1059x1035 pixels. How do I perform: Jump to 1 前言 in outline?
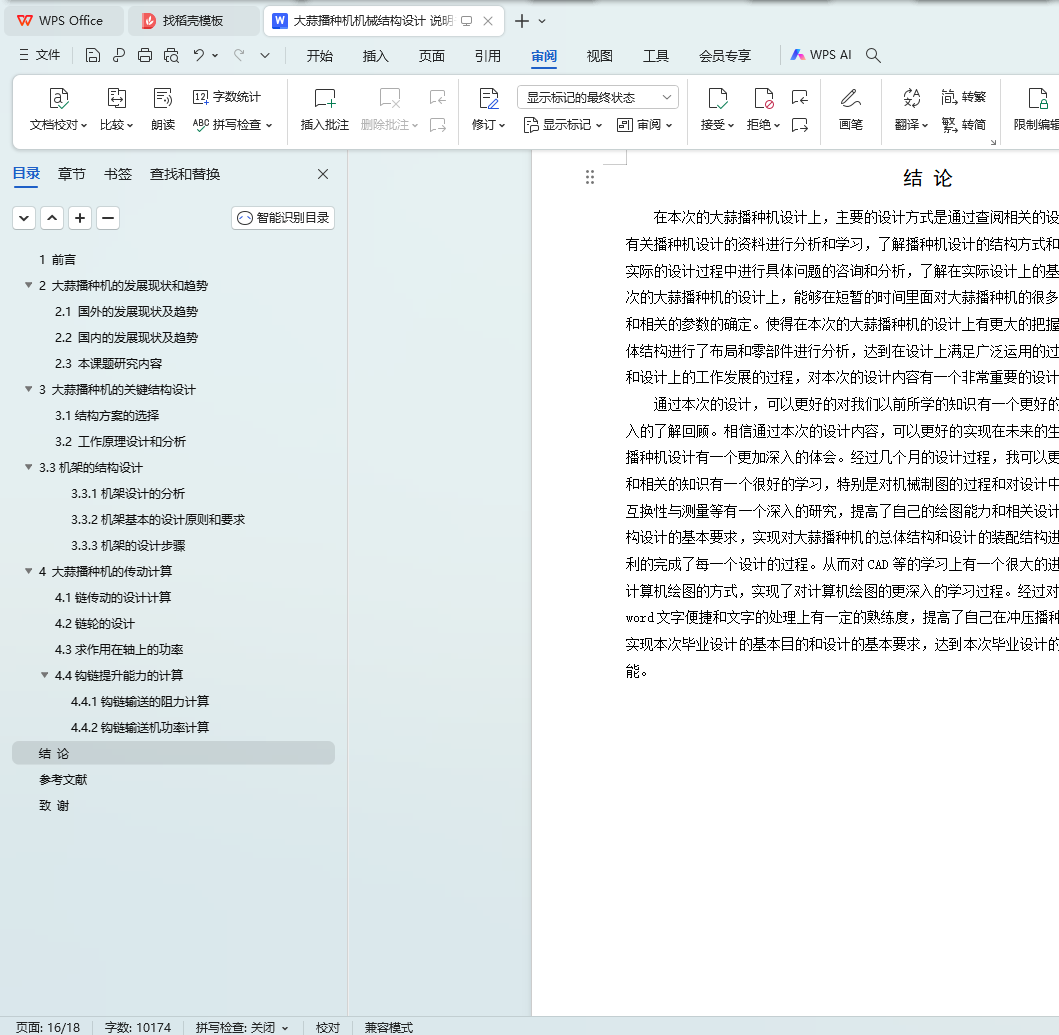(57, 259)
